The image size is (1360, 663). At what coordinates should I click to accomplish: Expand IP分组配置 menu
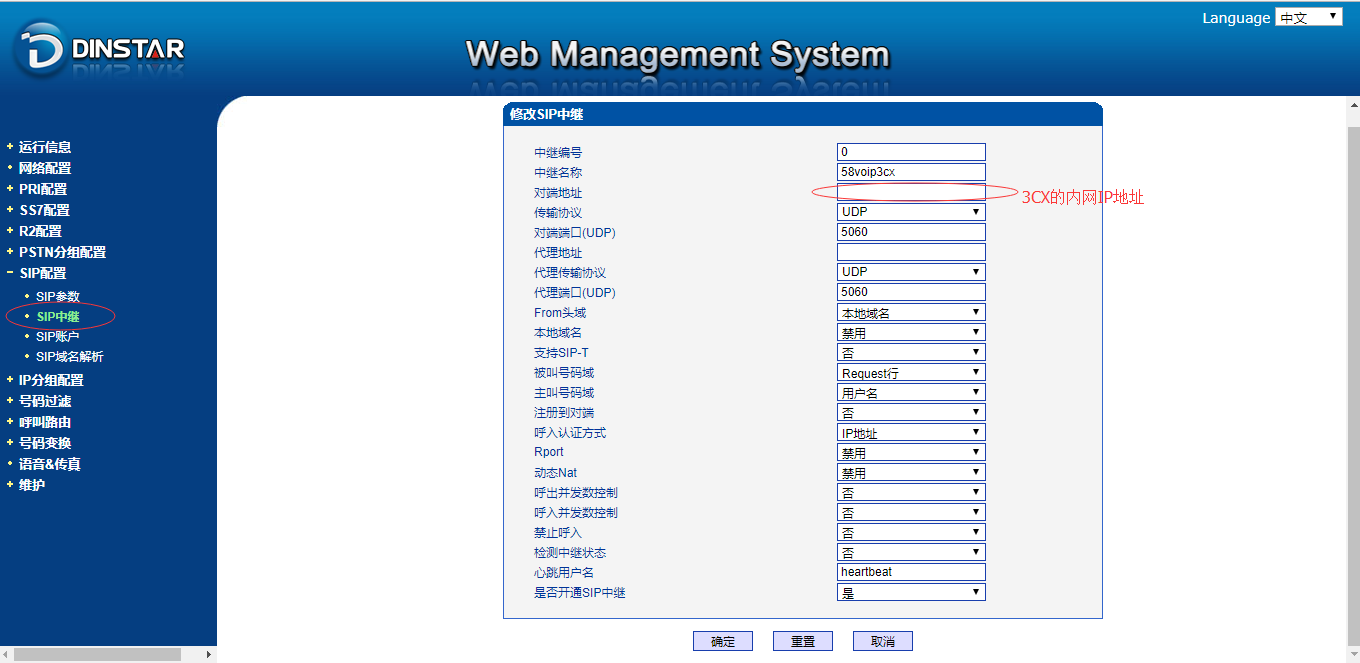(50, 380)
